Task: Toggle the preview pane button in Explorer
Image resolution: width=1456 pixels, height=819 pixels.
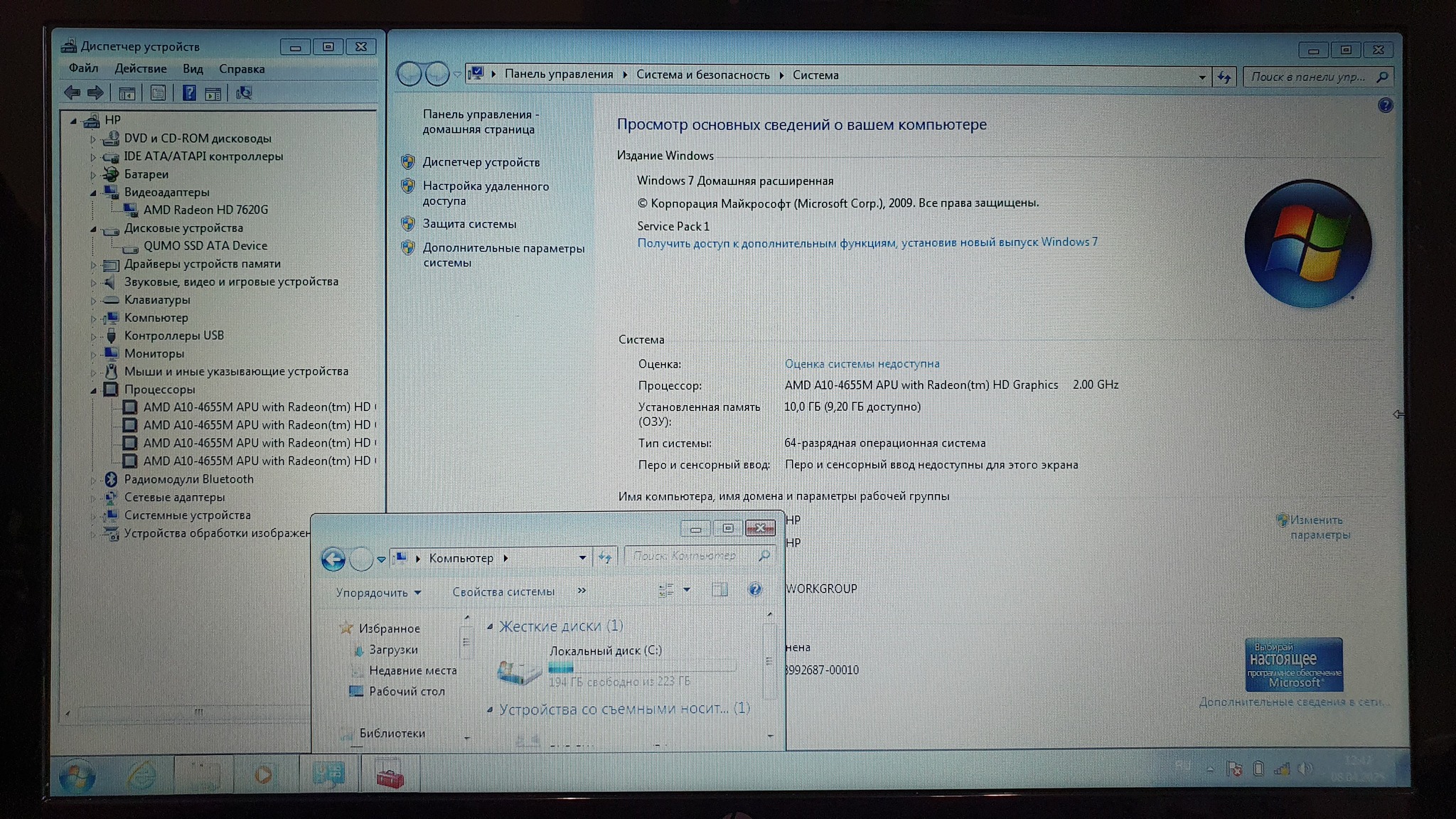Action: pos(719,589)
